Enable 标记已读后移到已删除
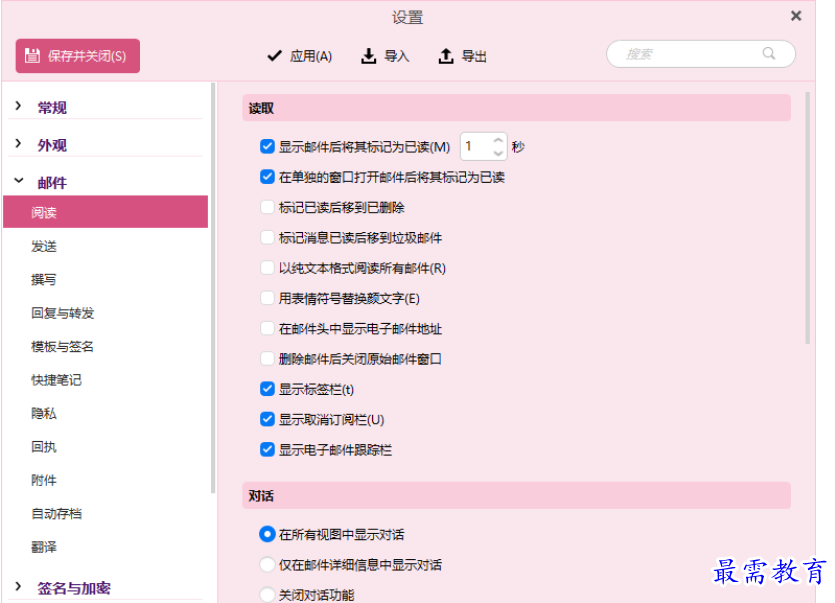This screenshot has height=603, width=835. point(267,207)
